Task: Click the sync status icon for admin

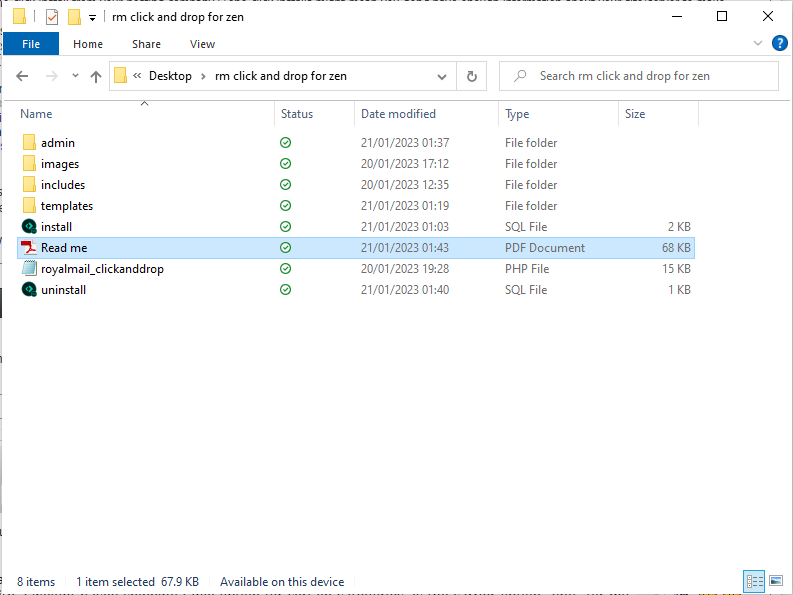Action: click(285, 143)
